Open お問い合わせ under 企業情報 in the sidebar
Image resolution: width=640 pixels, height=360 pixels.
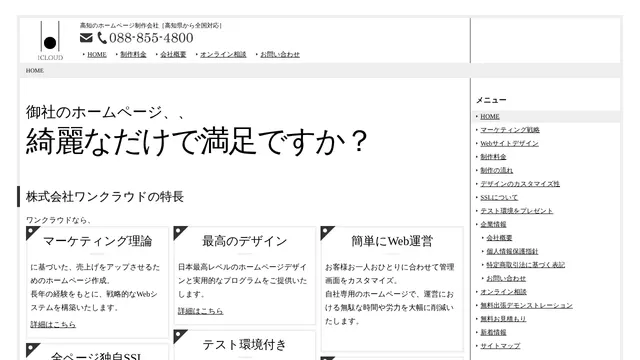click(x=506, y=278)
